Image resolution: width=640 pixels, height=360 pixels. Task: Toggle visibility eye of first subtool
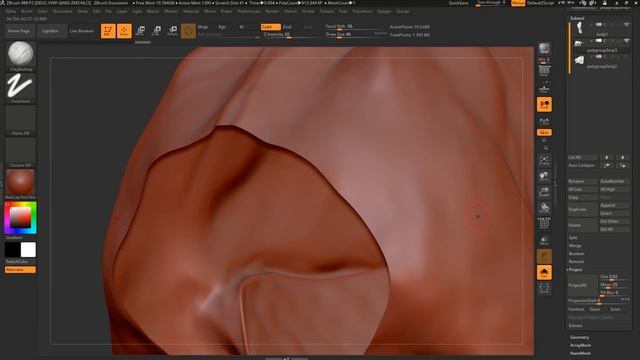pos(627,25)
